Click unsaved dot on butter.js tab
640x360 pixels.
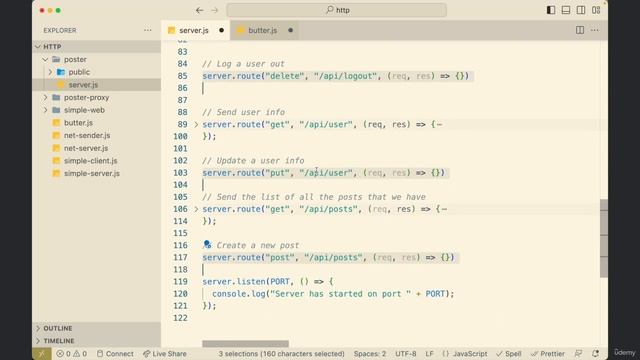(290, 30)
